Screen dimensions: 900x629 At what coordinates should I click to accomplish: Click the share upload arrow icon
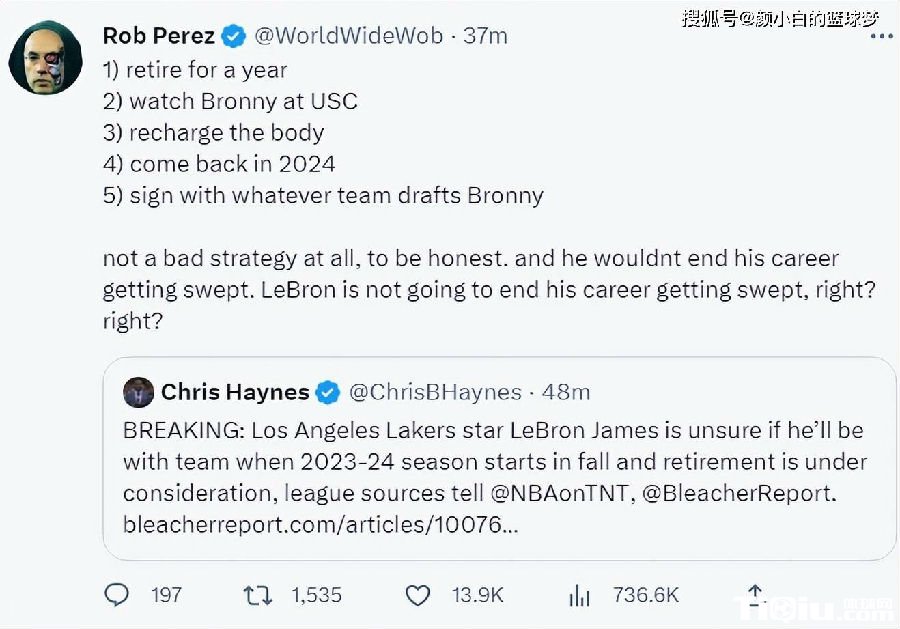point(756,595)
